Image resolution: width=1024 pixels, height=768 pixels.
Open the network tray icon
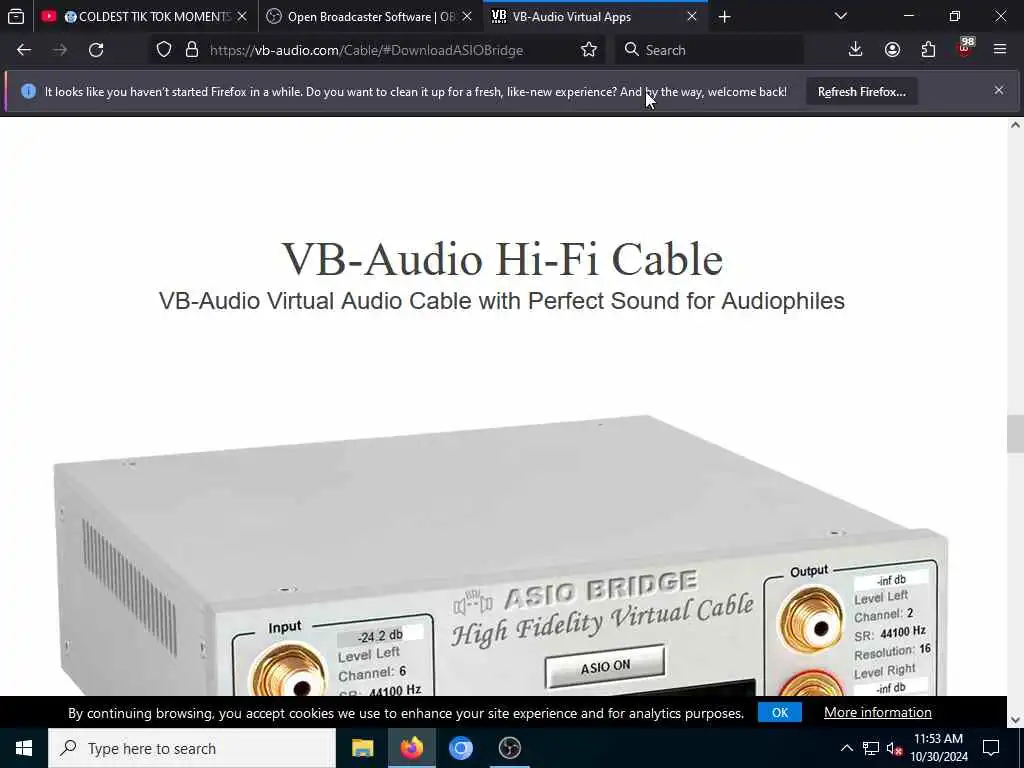coord(871,748)
